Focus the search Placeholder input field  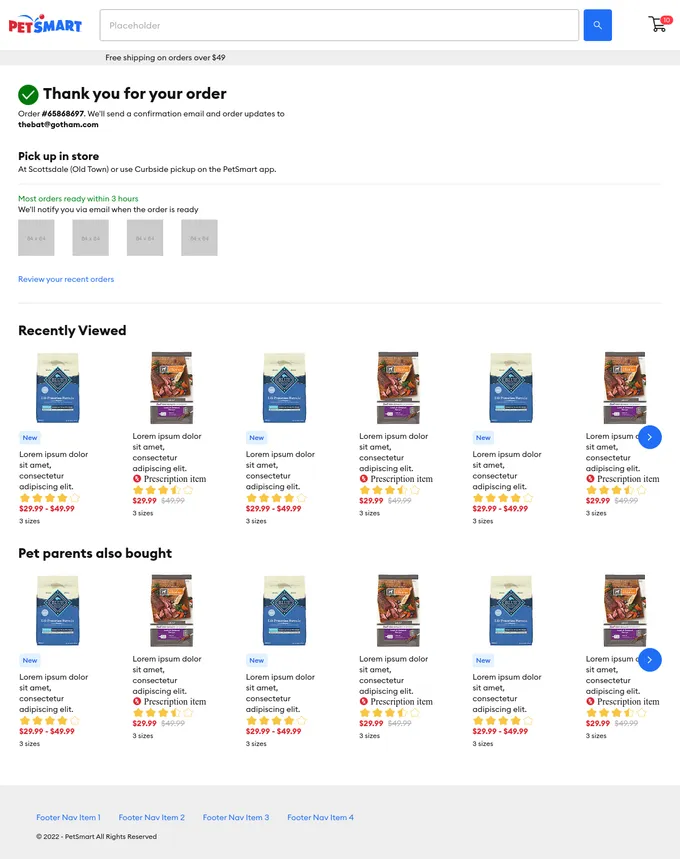point(339,25)
